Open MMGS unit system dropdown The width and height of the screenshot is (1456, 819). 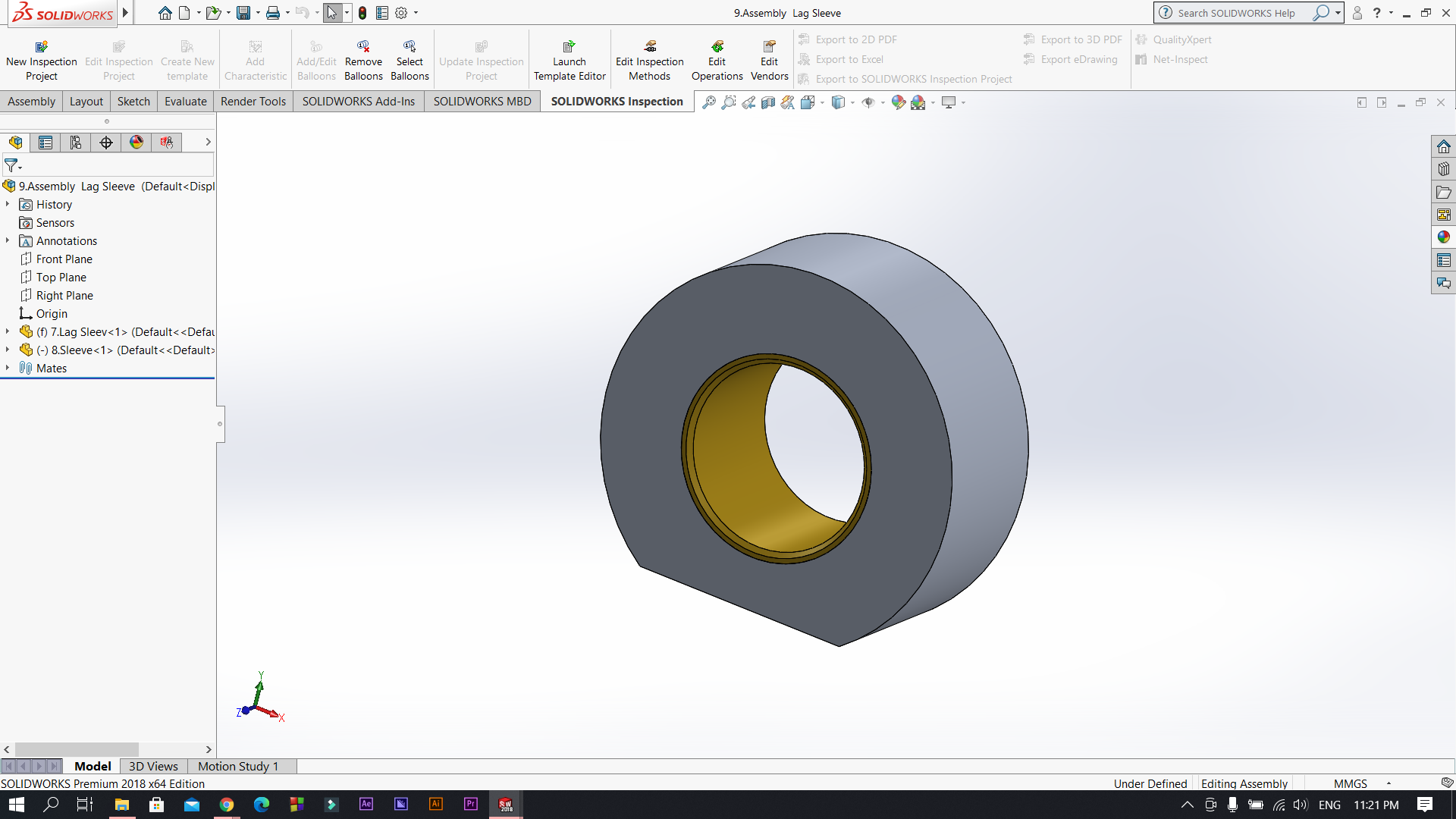pyautogui.click(x=1389, y=783)
